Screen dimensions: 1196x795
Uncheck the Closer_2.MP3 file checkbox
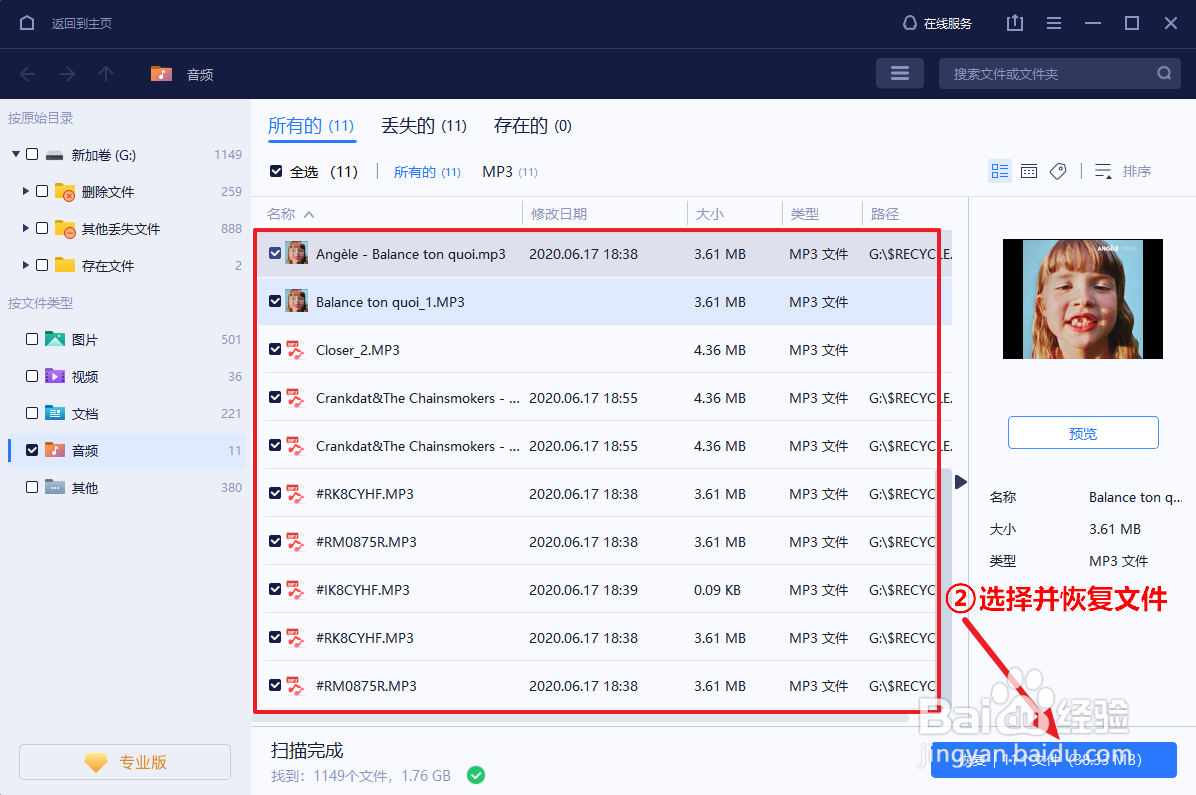(x=277, y=349)
